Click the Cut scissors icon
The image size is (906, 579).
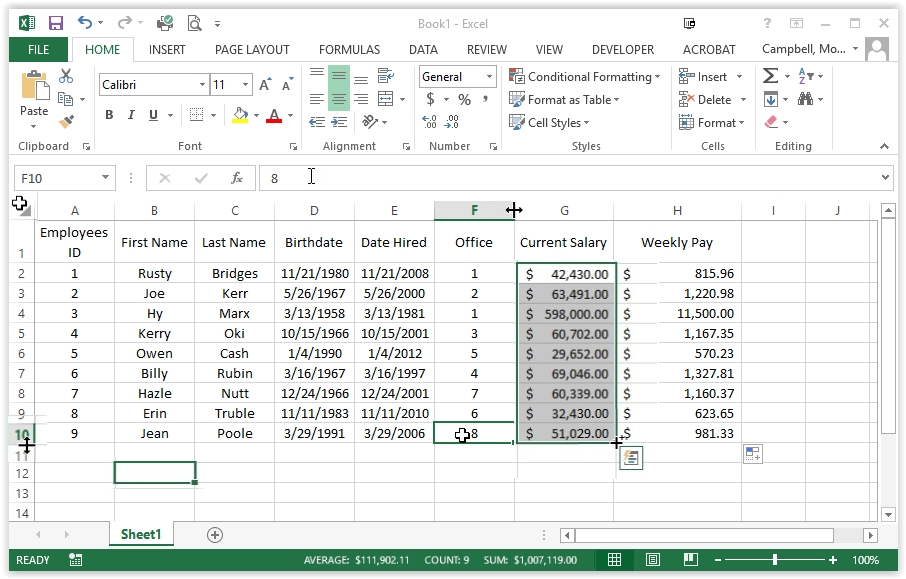point(66,76)
